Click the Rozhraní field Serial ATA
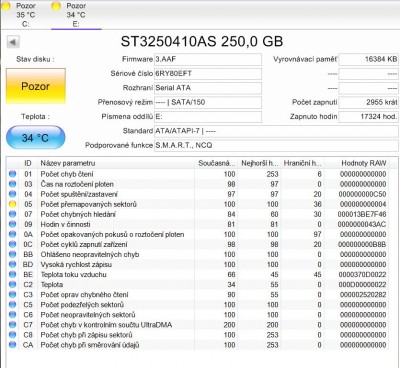This screenshot has height=368, width=400. 208,88
